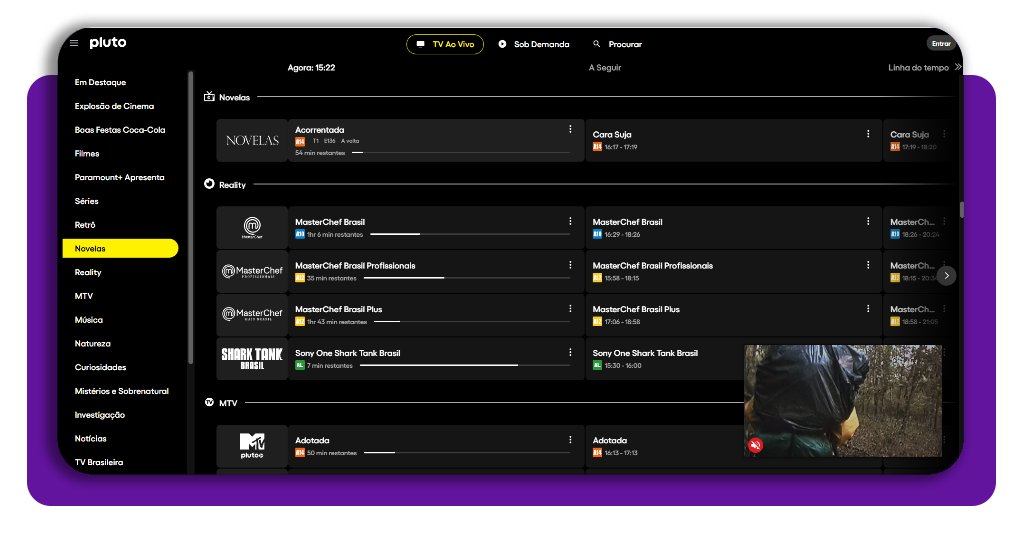
Task: Open three-dot menu for Cara Suja 16:17
Action: 868,134
